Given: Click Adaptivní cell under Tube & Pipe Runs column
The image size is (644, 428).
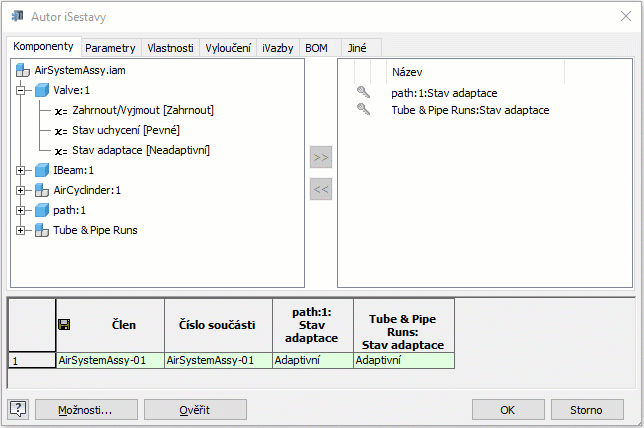Looking at the screenshot, I should (x=404, y=360).
